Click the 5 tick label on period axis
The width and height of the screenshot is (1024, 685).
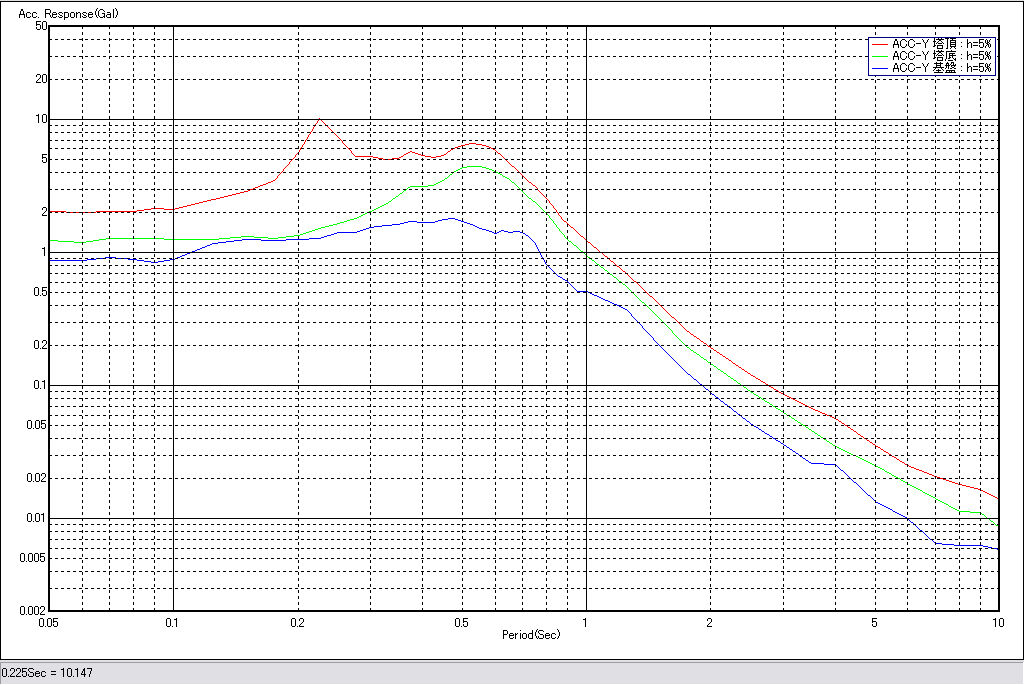tap(874, 623)
